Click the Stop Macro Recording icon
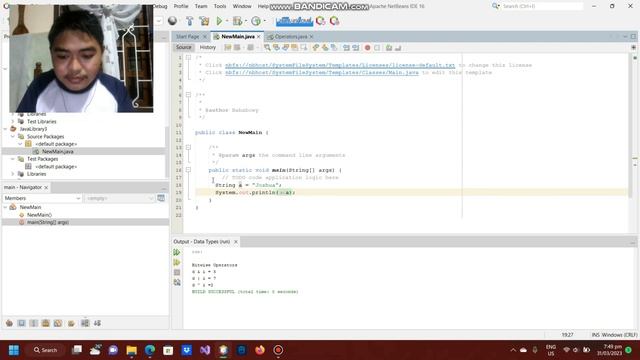 [377, 48]
